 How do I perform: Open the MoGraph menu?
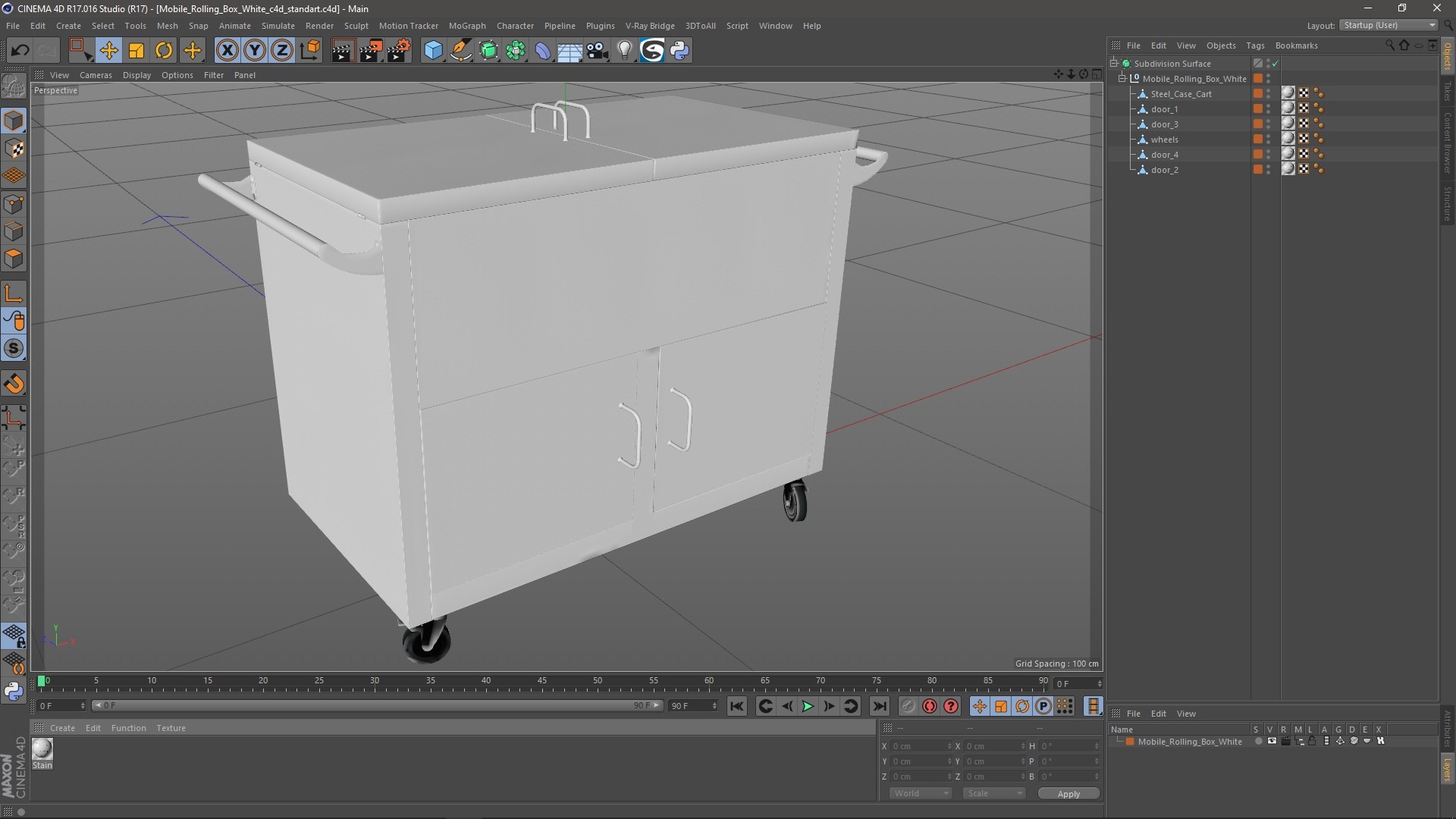click(x=467, y=26)
